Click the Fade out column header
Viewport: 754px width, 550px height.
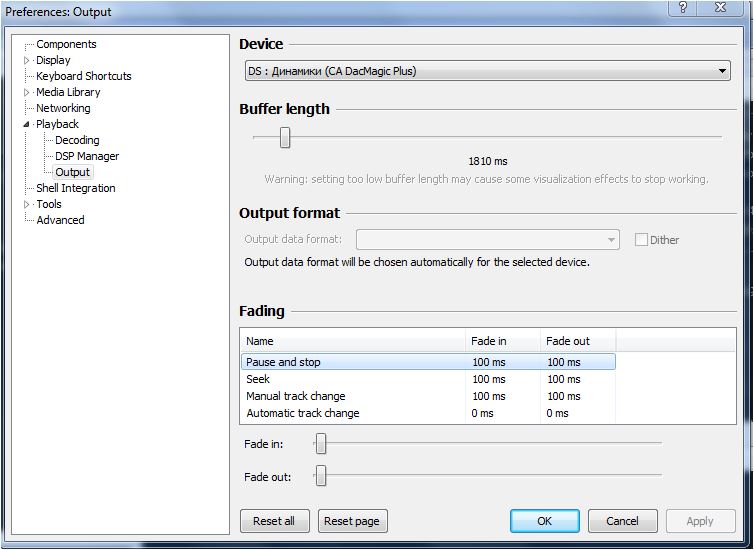(x=567, y=341)
